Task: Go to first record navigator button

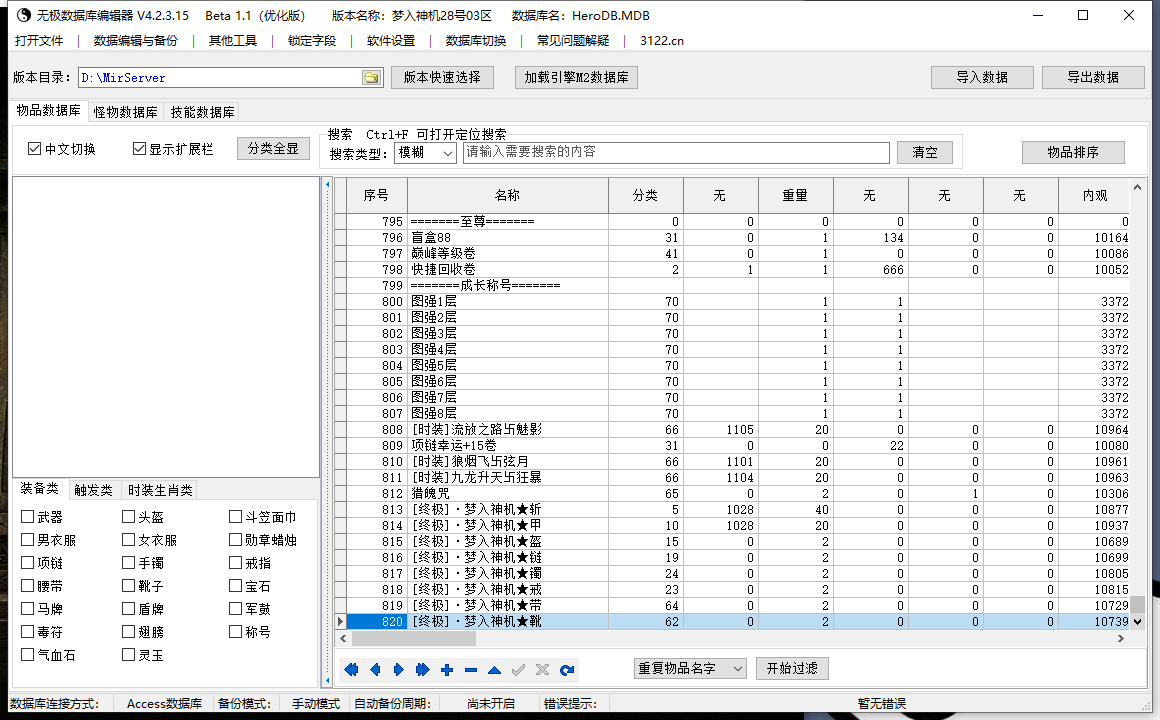Action: [x=351, y=670]
